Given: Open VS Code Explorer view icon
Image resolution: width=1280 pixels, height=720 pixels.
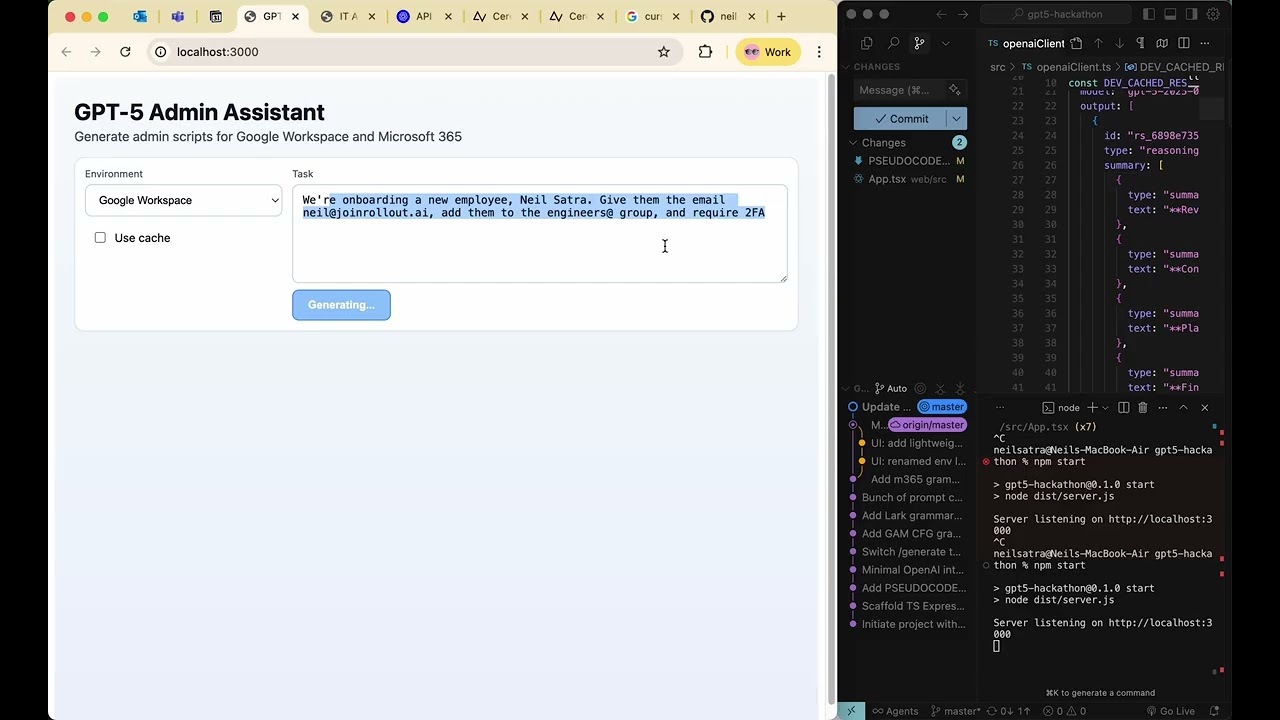Looking at the screenshot, I should tap(867, 43).
